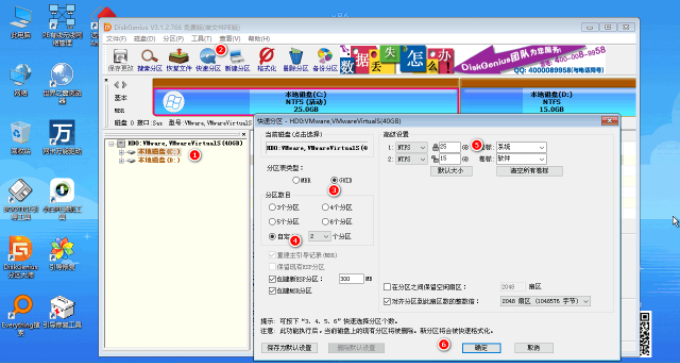The width and height of the screenshot is (680, 363).
Task: Click the ESP partition size input field
Action: (x=351, y=279)
